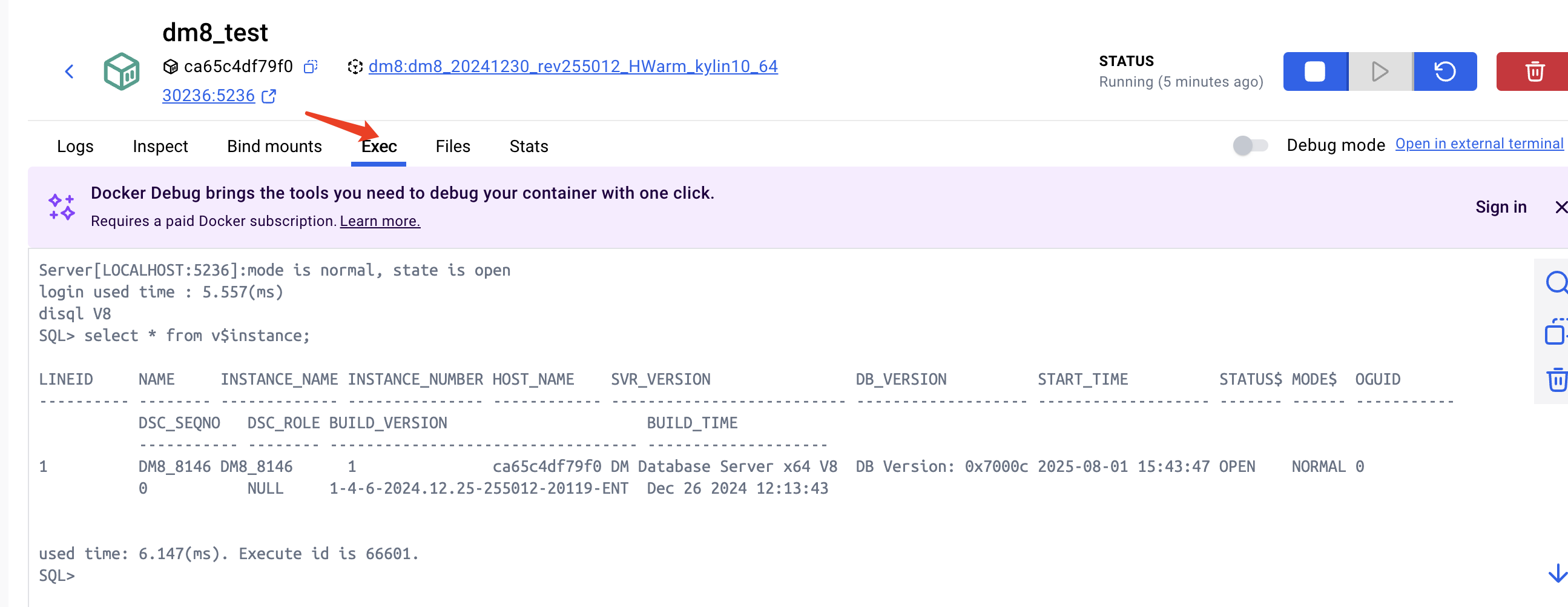This screenshot has width=1568, height=607.
Task: Dismiss the Docker Debug banner
Action: tap(1560, 208)
